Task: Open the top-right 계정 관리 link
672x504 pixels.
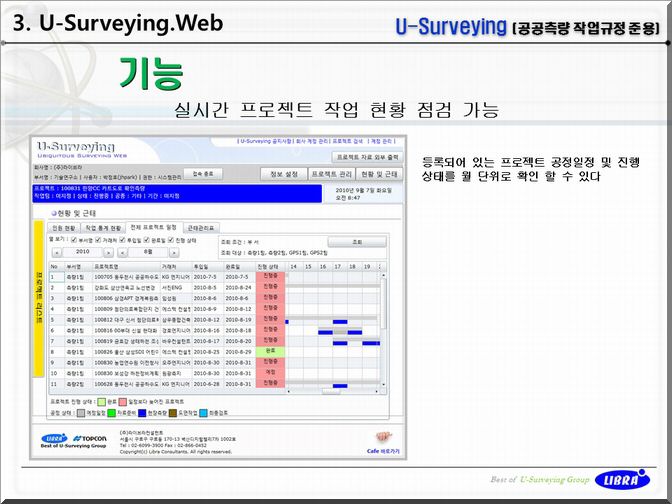Action: pyautogui.click(x=381, y=141)
